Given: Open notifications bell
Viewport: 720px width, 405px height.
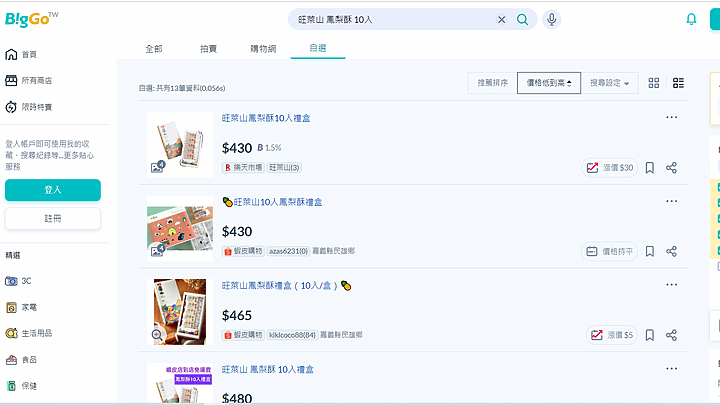Looking at the screenshot, I should pos(691,19).
